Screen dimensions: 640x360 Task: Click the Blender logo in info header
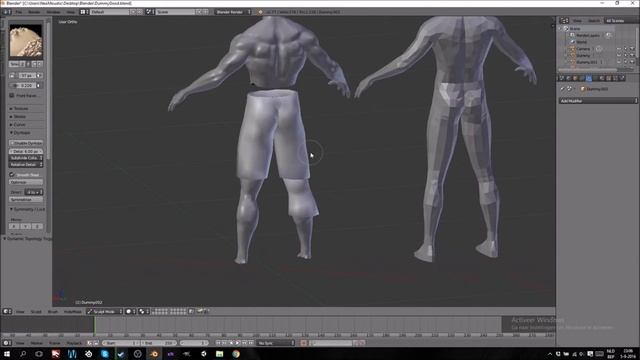(260, 12)
